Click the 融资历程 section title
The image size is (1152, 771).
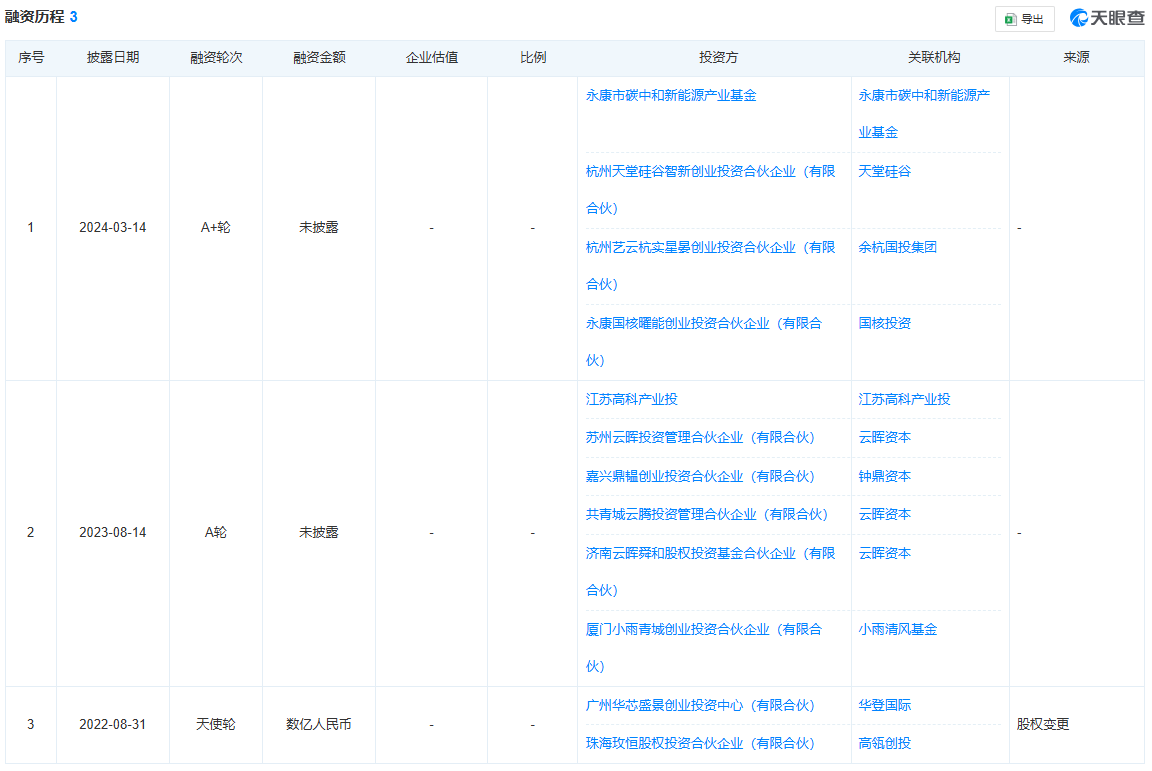coord(35,17)
